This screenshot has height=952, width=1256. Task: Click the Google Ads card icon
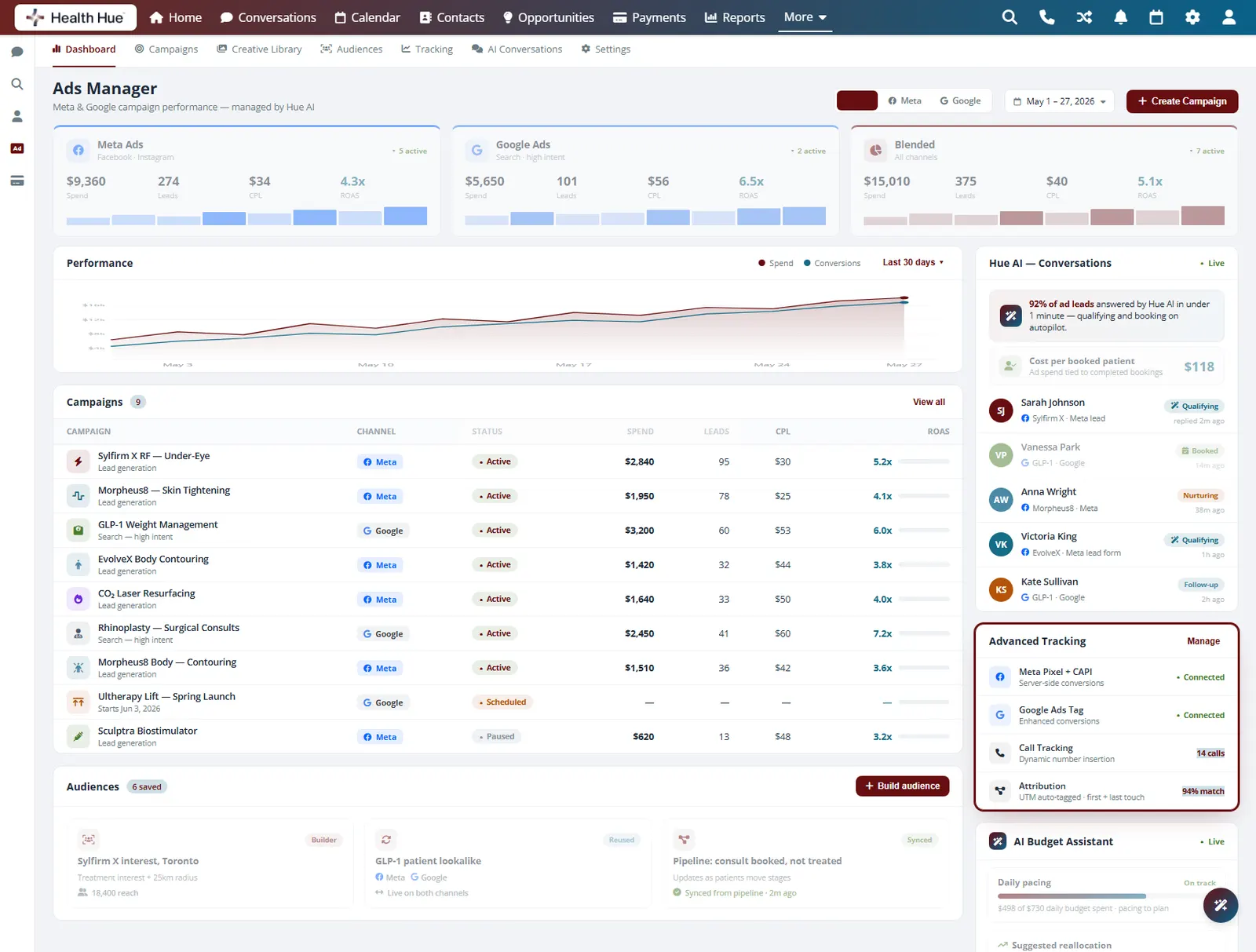[x=477, y=150]
